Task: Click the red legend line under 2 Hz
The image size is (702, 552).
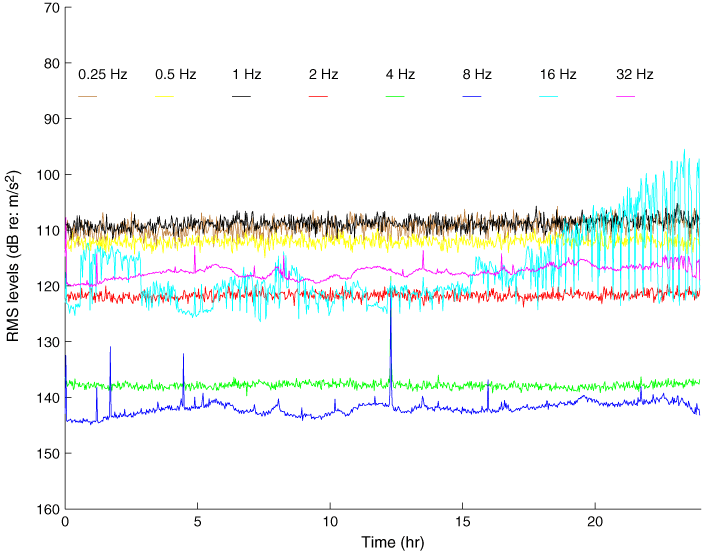Action: tap(318, 96)
